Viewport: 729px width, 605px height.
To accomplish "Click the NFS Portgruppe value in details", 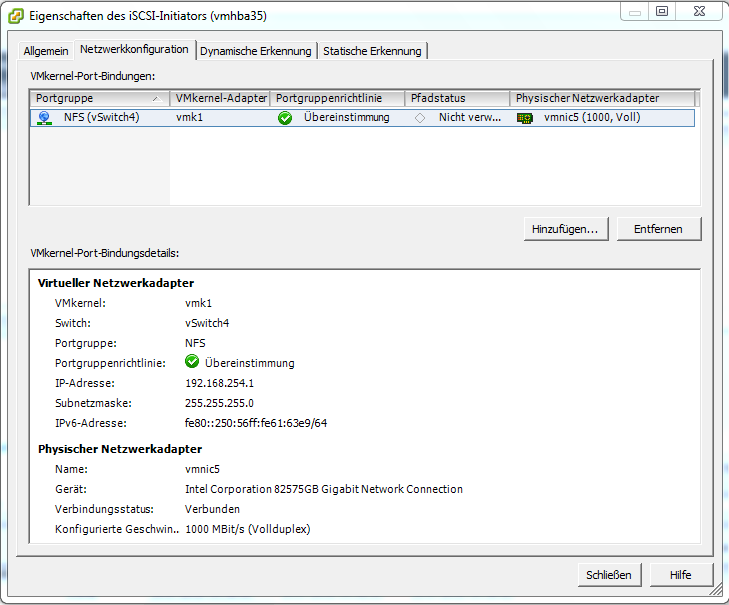I will click(195, 343).
